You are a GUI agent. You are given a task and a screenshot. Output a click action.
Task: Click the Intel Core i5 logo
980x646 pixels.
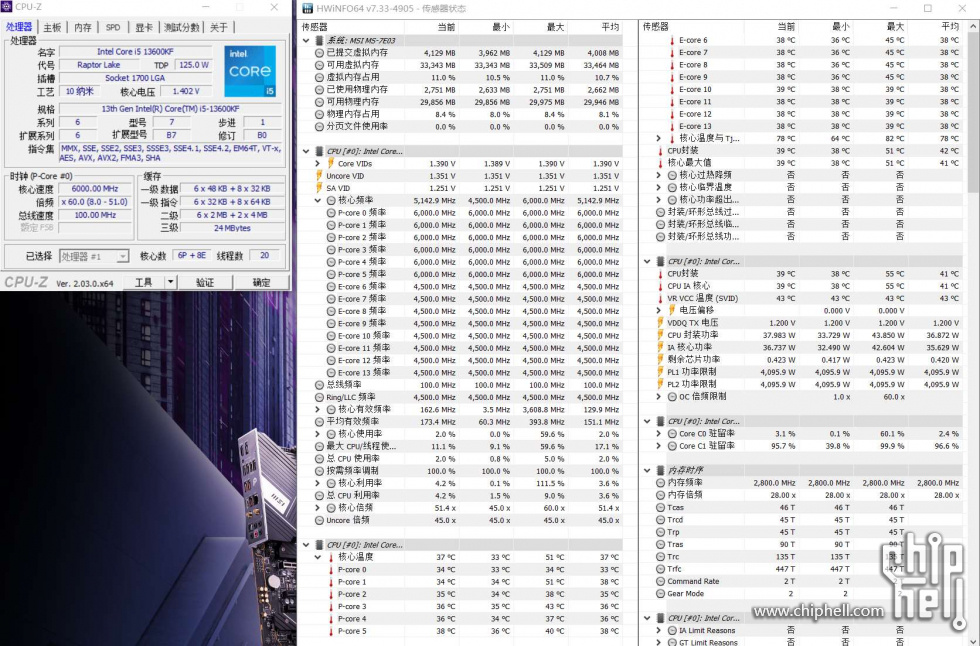250,71
